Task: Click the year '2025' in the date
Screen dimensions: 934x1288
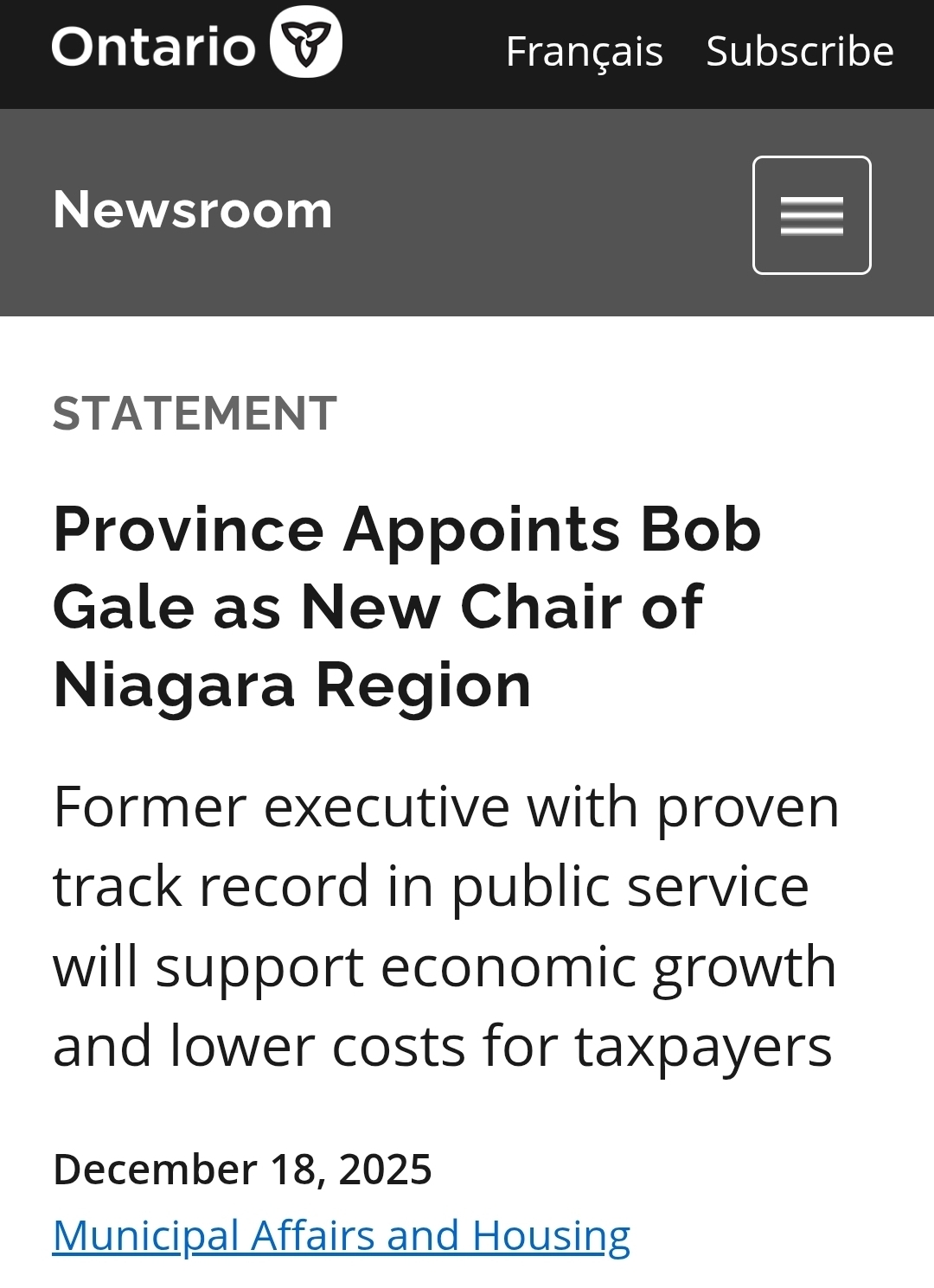Action: pyautogui.click(x=385, y=1169)
